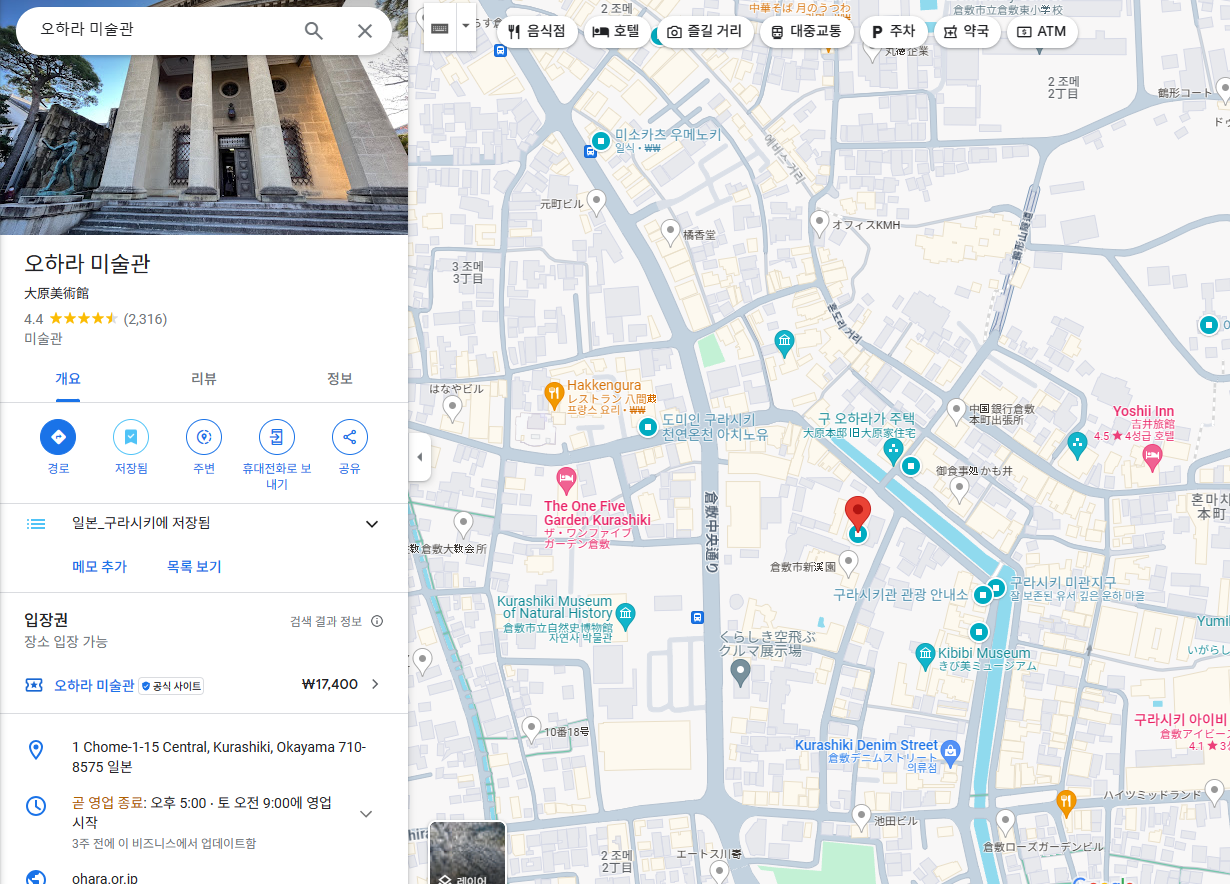Click the ohara.or.jp website link

(104, 878)
